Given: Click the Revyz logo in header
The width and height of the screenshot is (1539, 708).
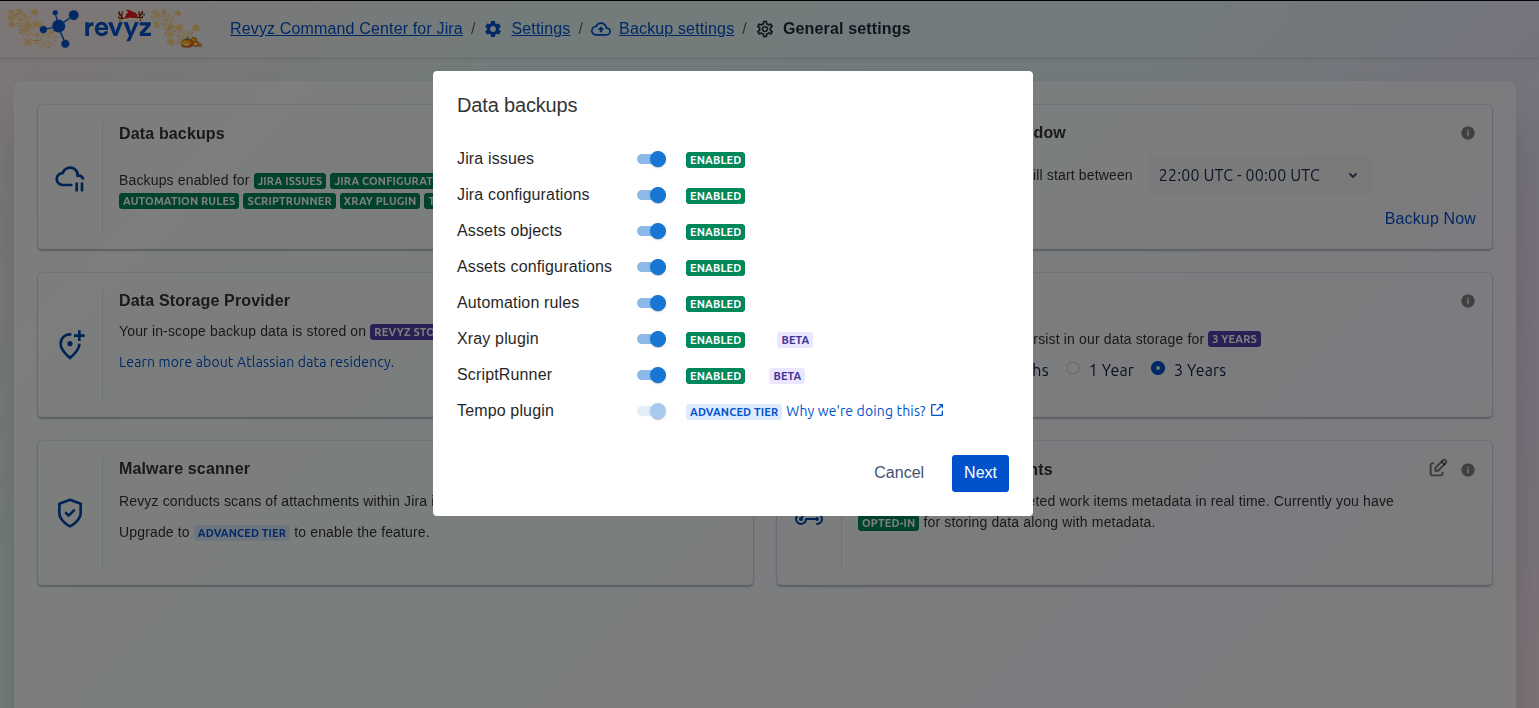Looking at the screenshot, I should tap(98, 28).
